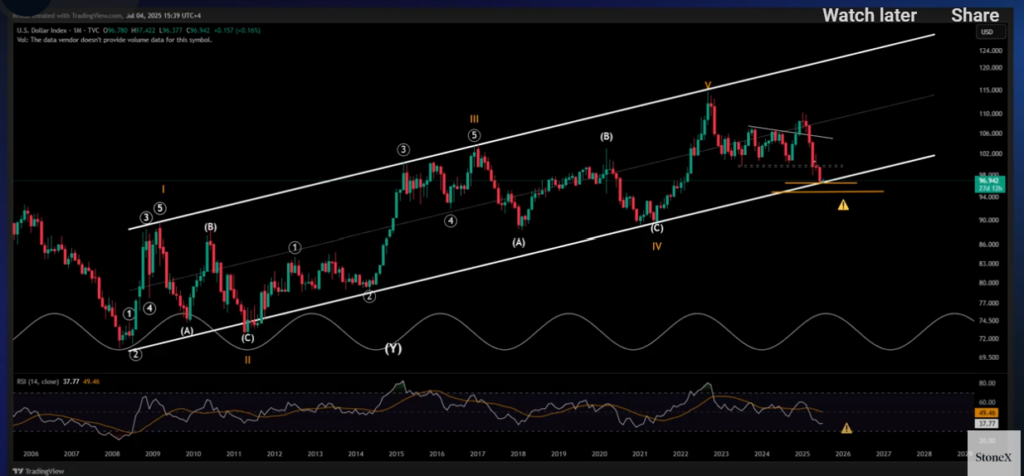Click the Watch later button

[869, 15]
